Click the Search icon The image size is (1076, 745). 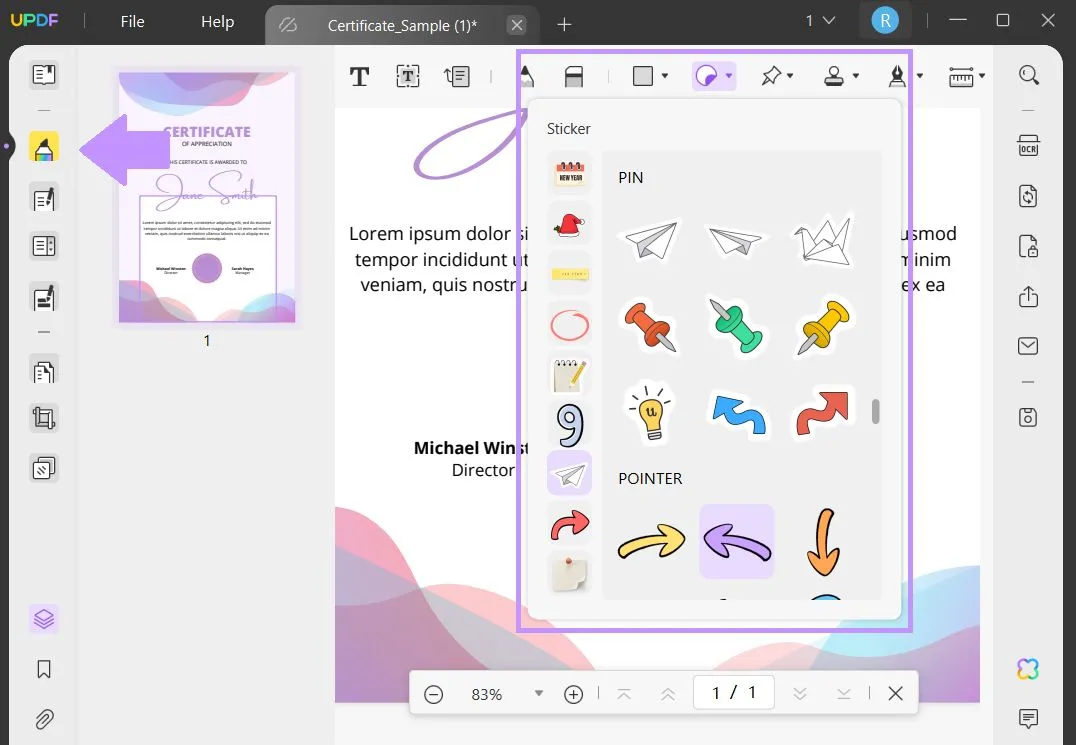(x=1029, y=75)
